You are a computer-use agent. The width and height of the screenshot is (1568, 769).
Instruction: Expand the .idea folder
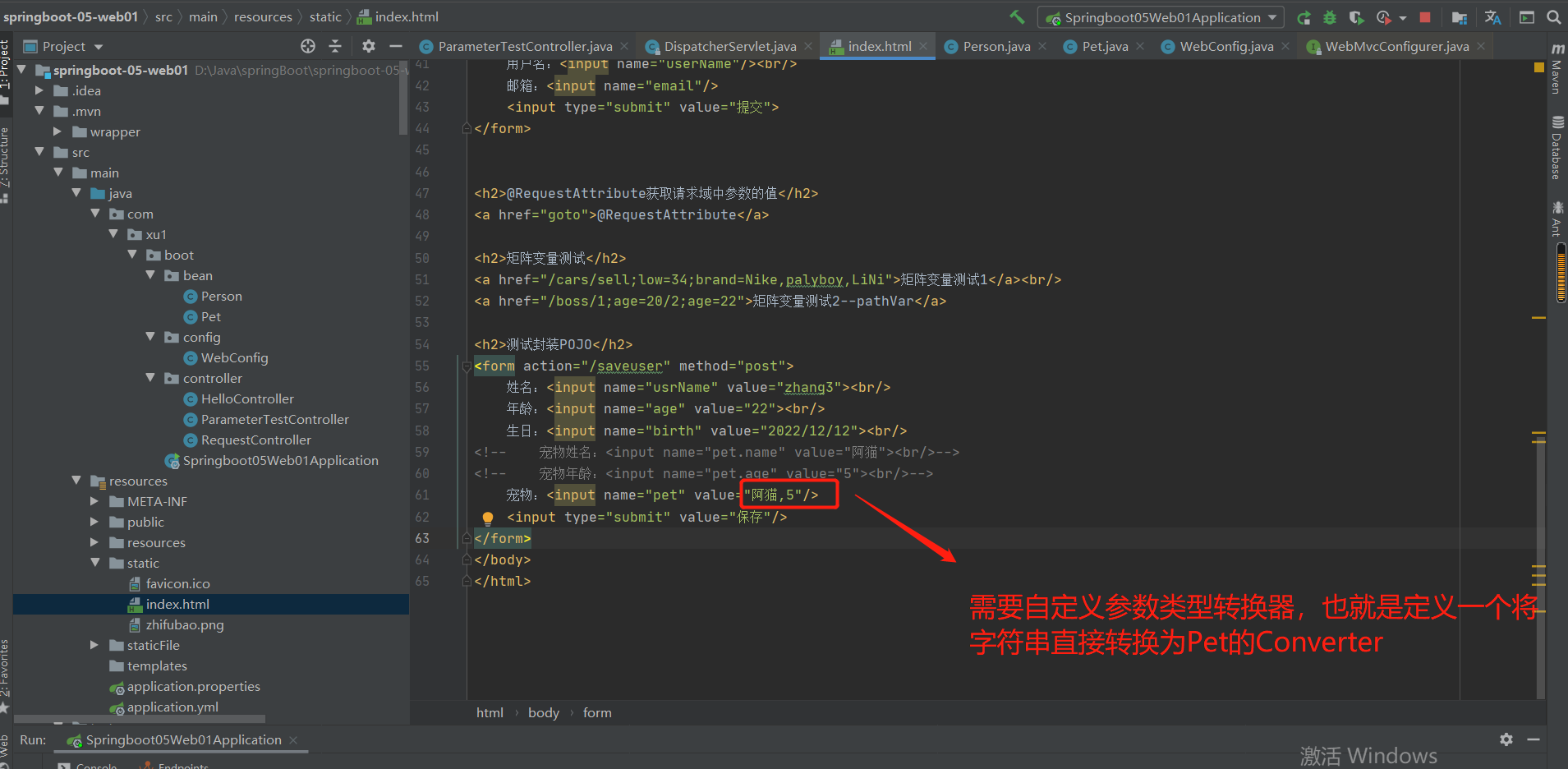[39, 90]
